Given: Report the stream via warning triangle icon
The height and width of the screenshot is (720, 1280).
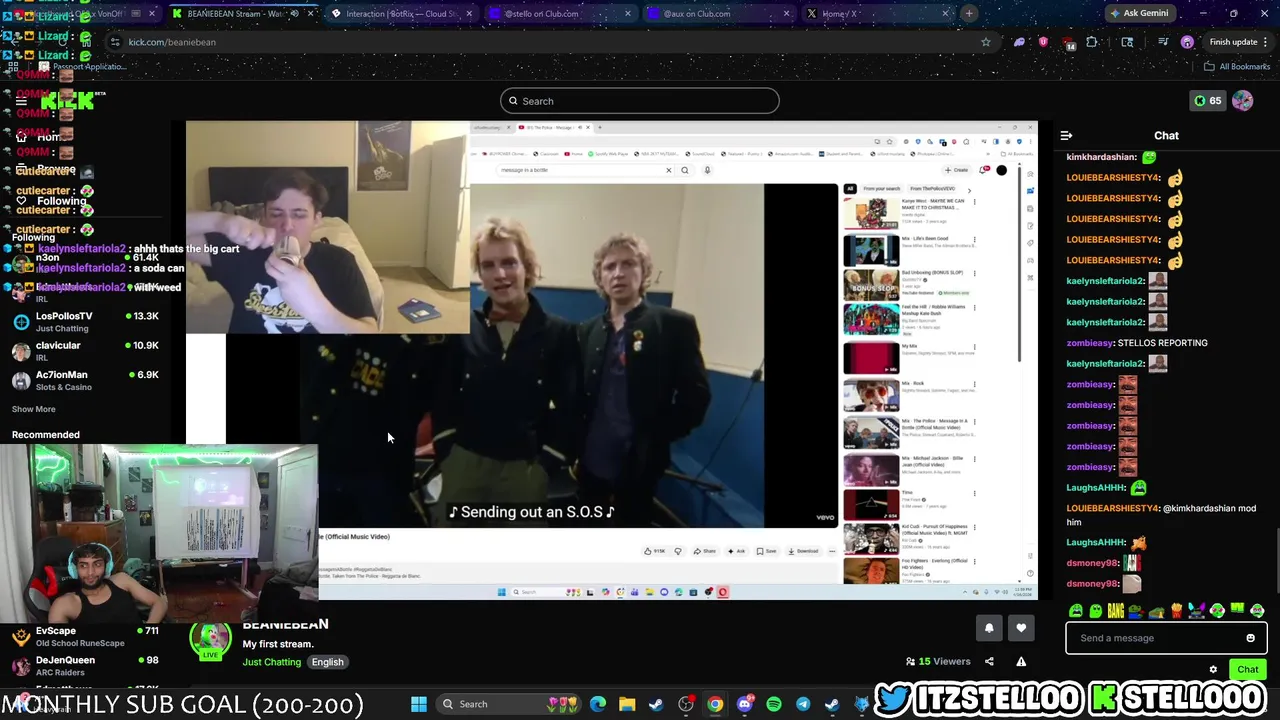Looking at the screenshot, I should (x=1021, y=661).
